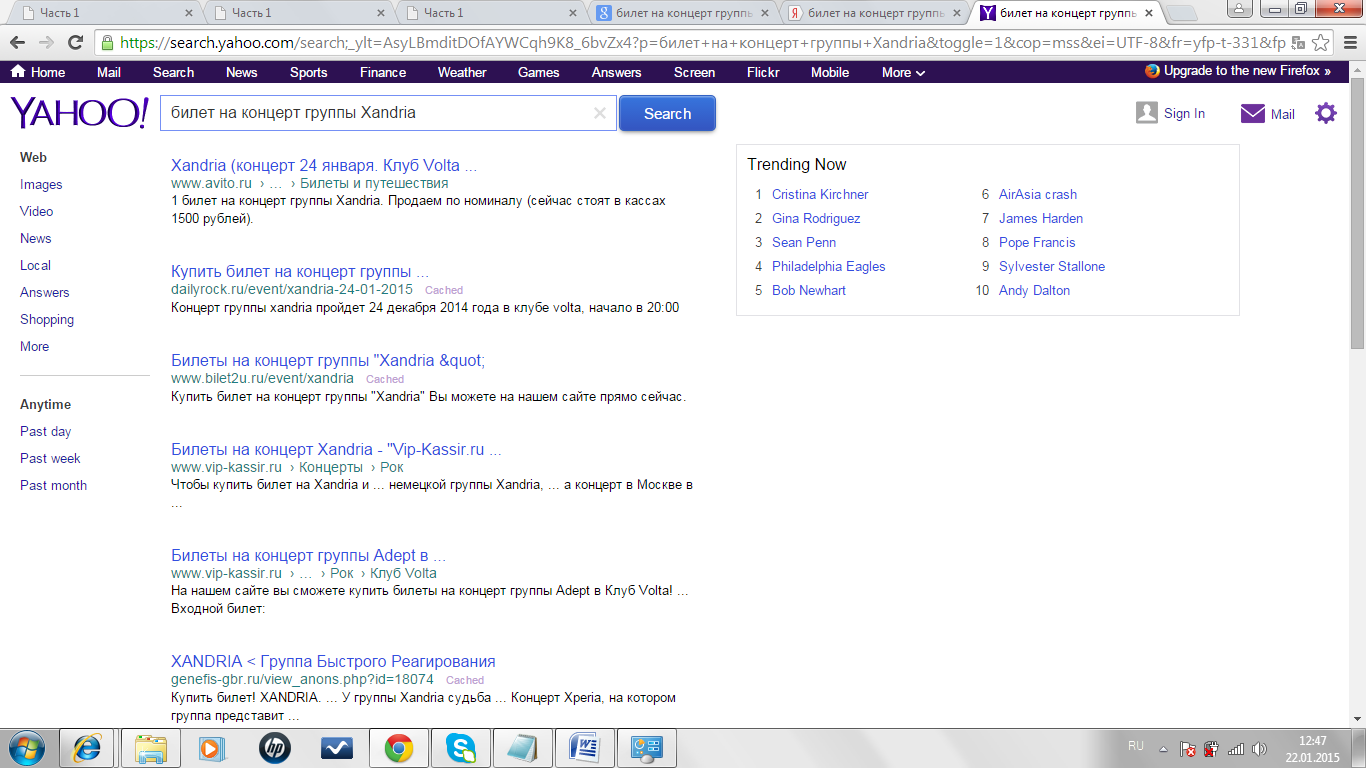Open Microsoft Word from taskbar
The width and height of the screenshot is (1366, 768).
tap(585, 748)
